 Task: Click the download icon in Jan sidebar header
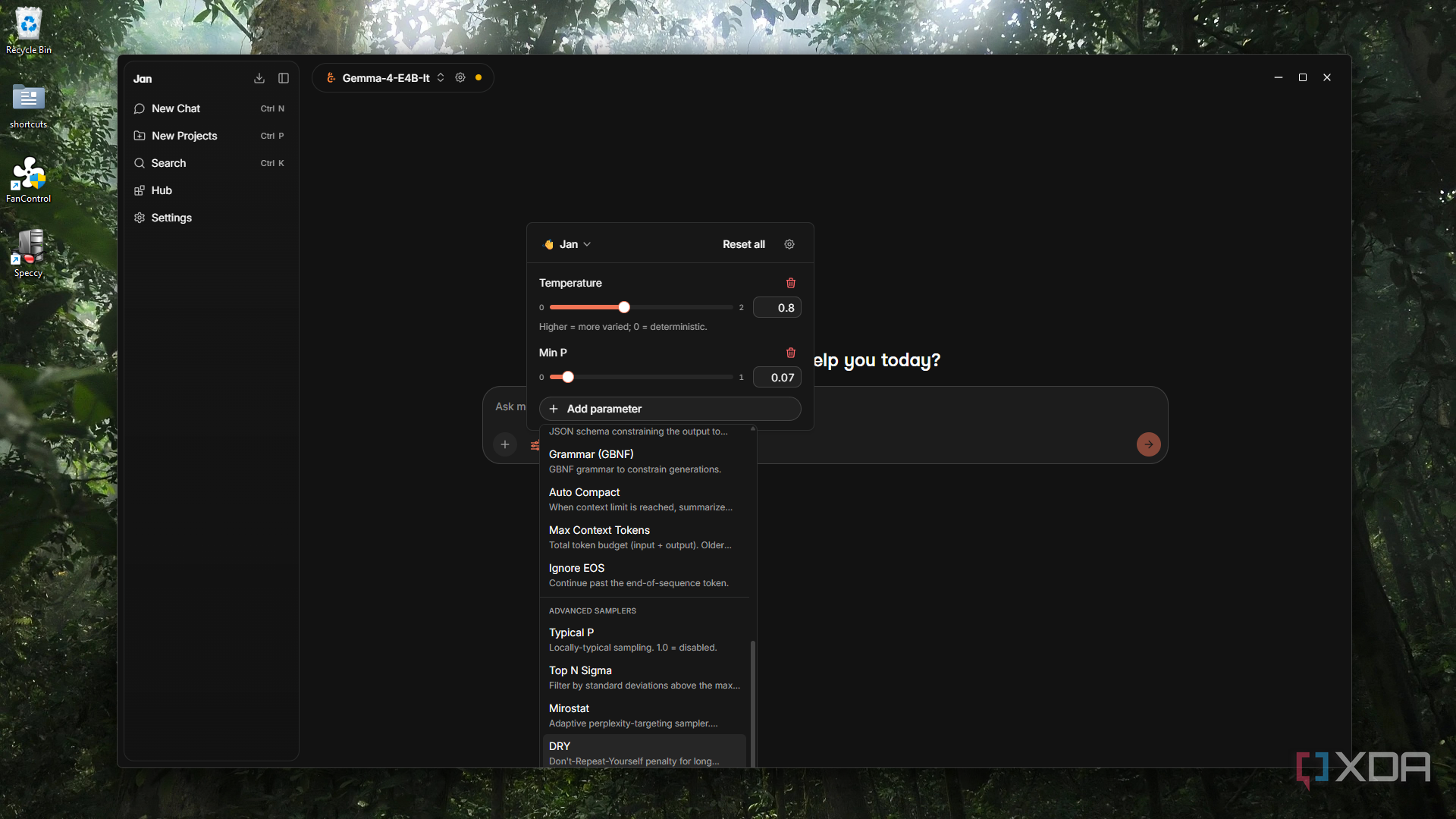(x=259, y=78)
